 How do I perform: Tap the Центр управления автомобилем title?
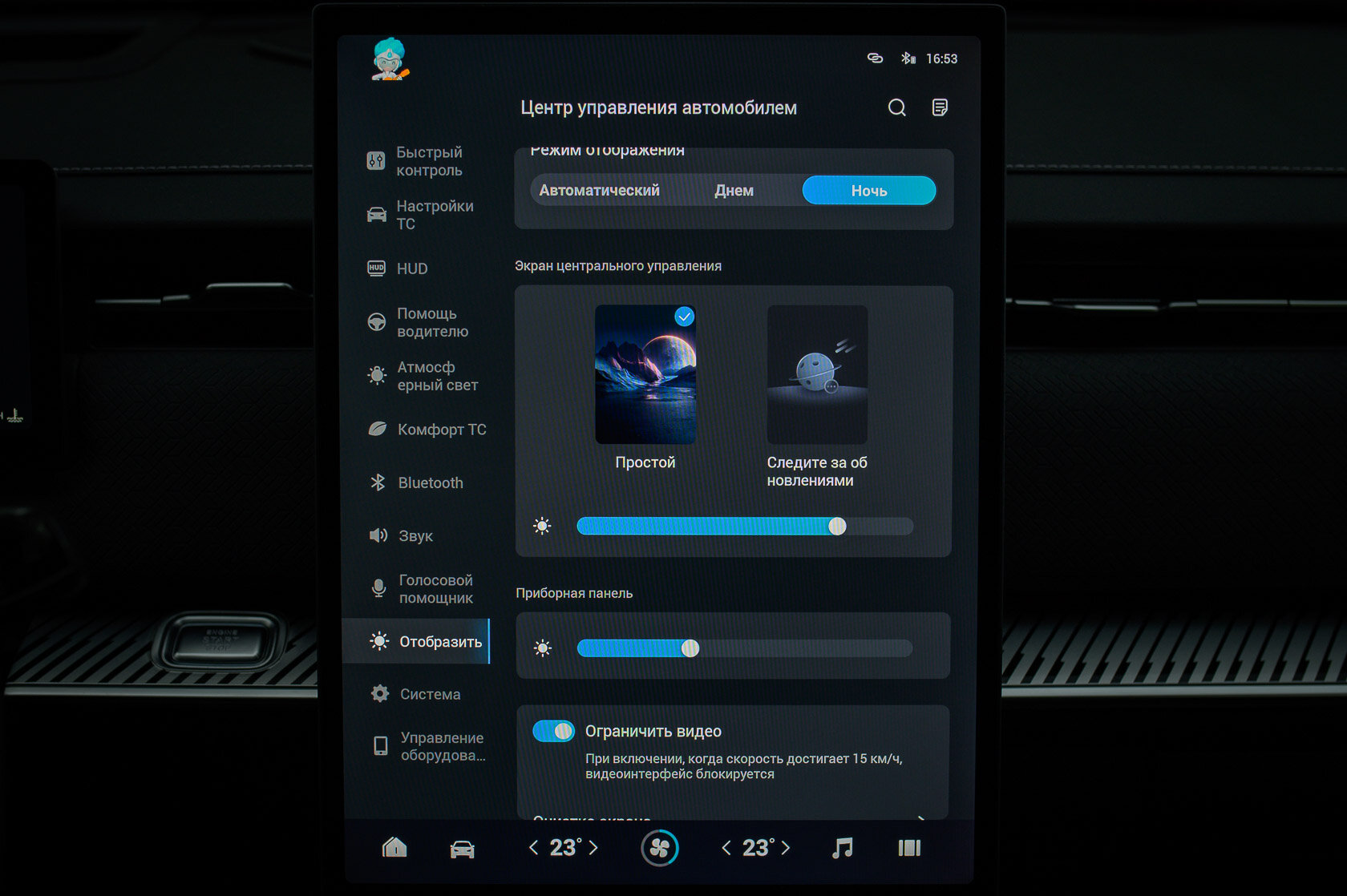pyautogui.click(x=659, y=108)
